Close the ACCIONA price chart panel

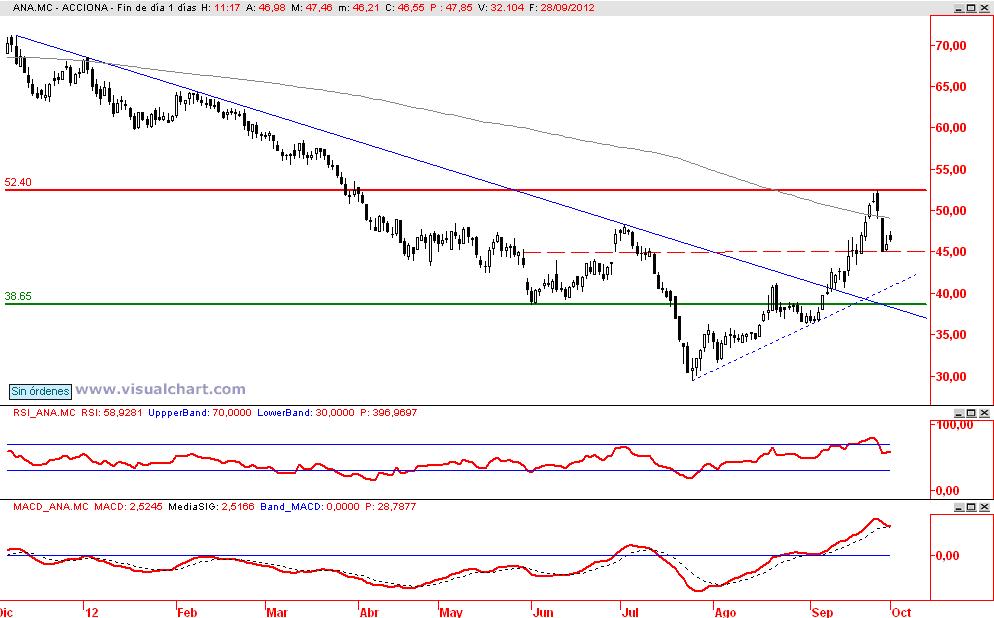[984, 8]
